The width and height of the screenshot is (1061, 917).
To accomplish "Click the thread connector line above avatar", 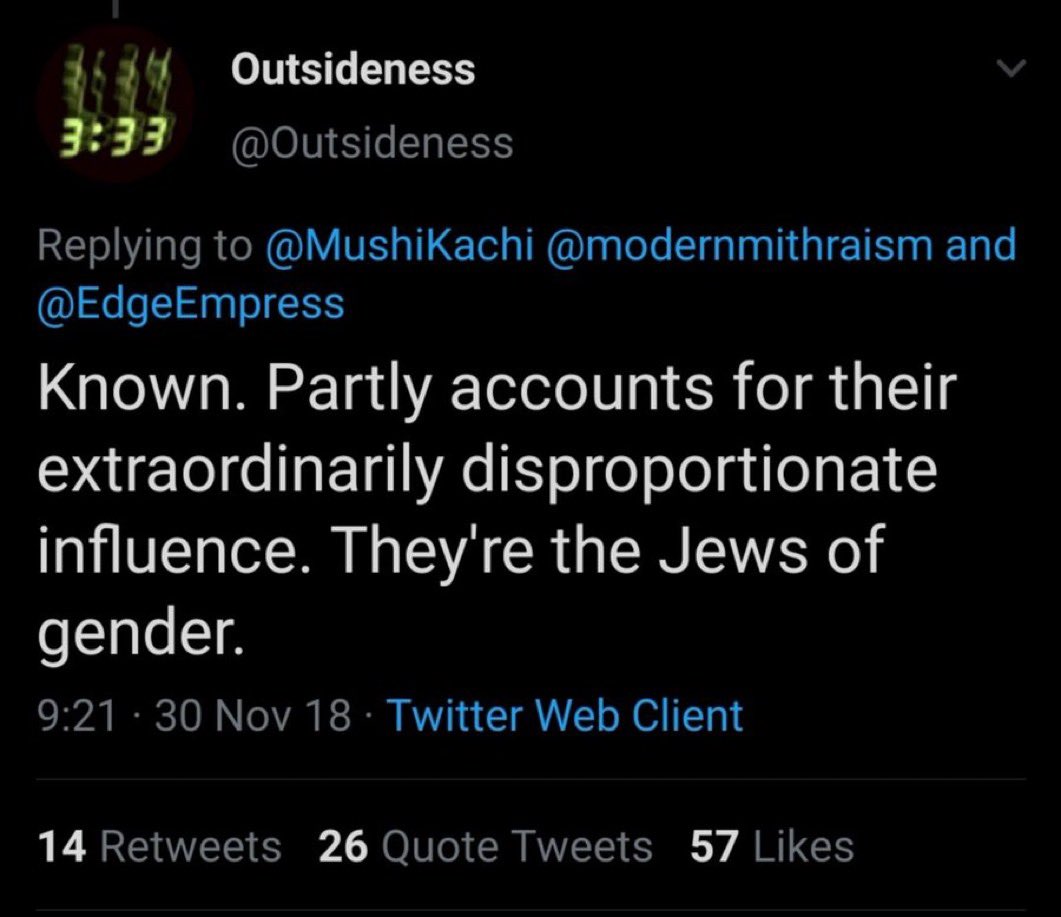I will 116,8.
